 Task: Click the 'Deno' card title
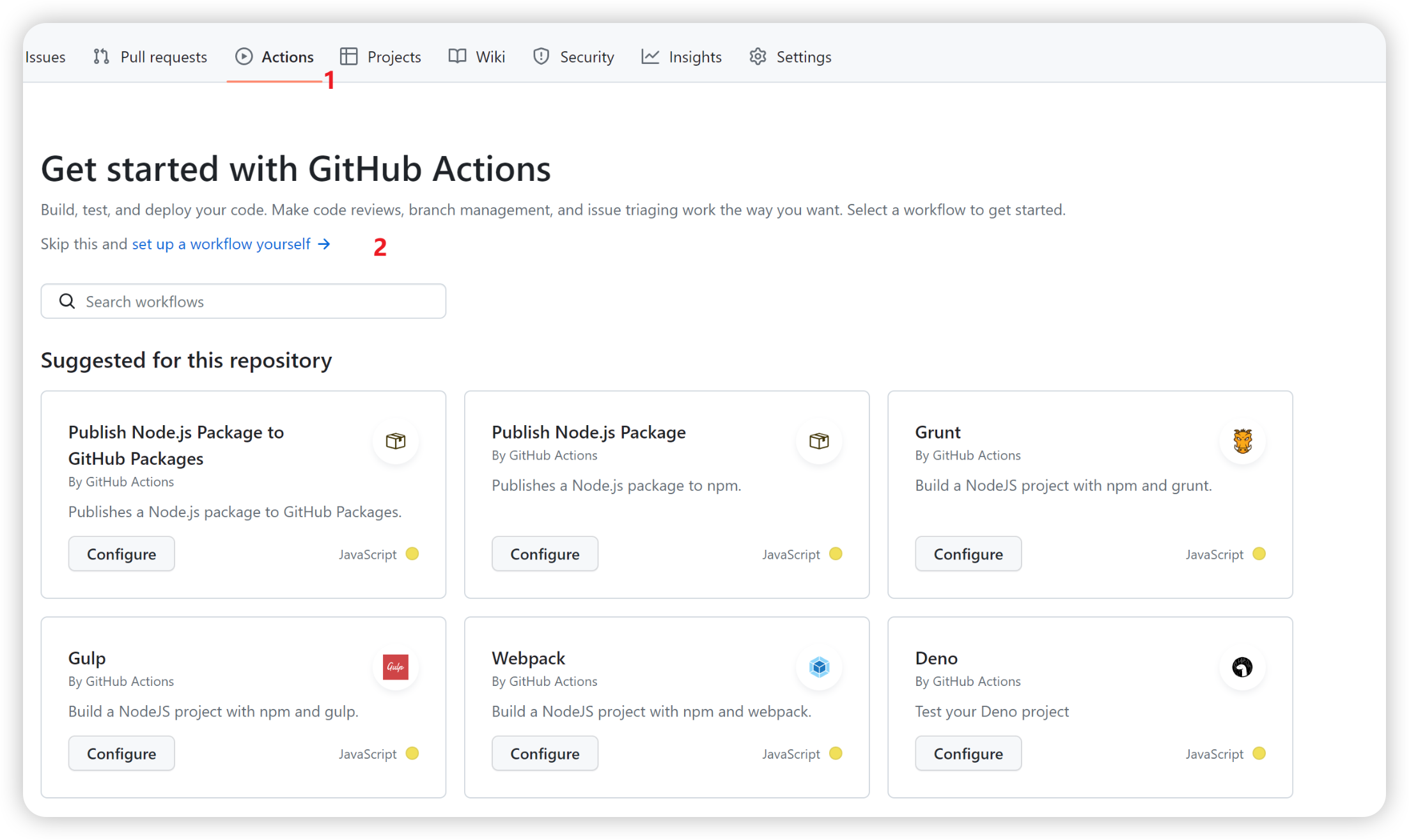[x=936, y=658]
